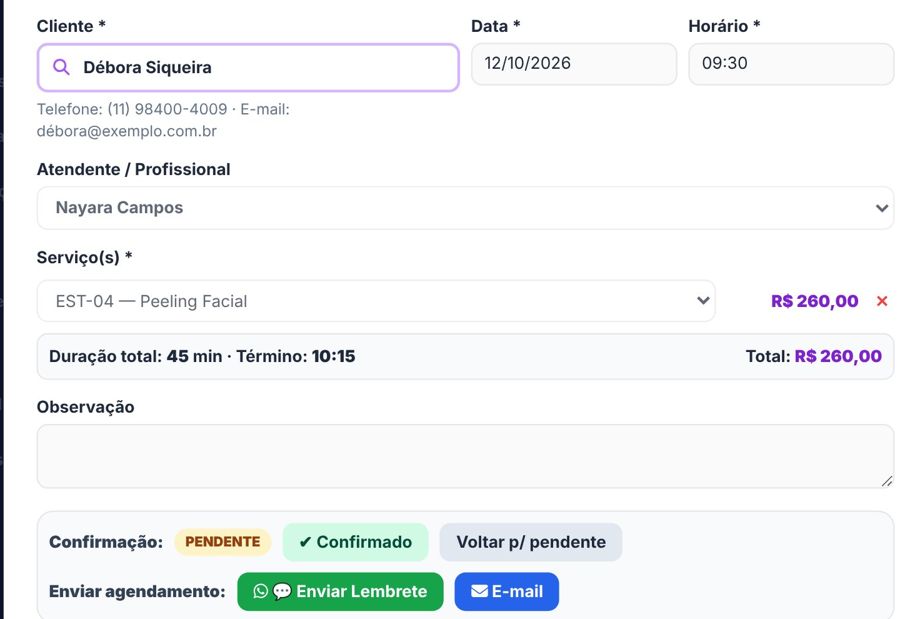Click the WhatsApp icon on Enviar Lembrete

pyautogui.click(x=261, y=591)
